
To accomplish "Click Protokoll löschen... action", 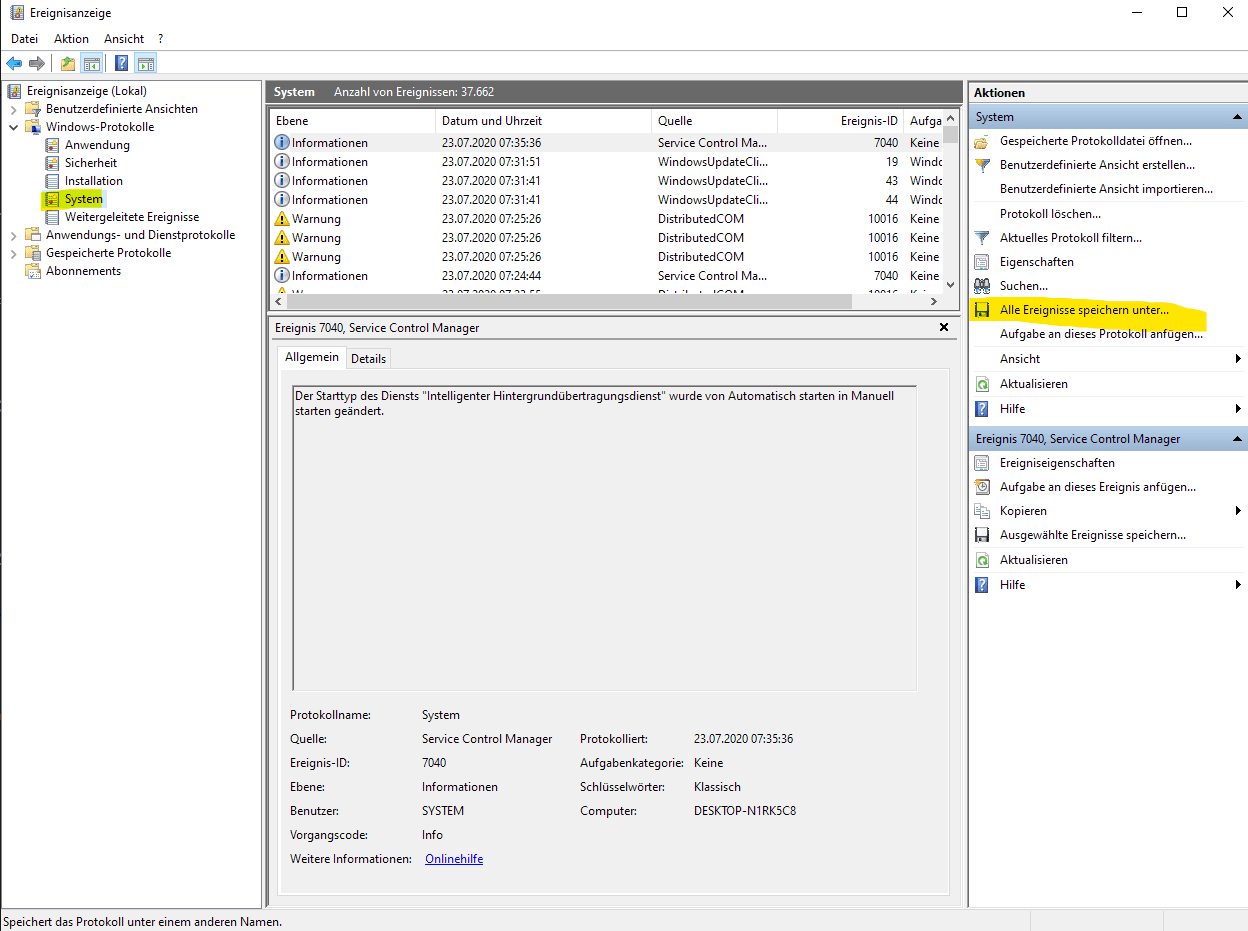I will point(1050,214).
